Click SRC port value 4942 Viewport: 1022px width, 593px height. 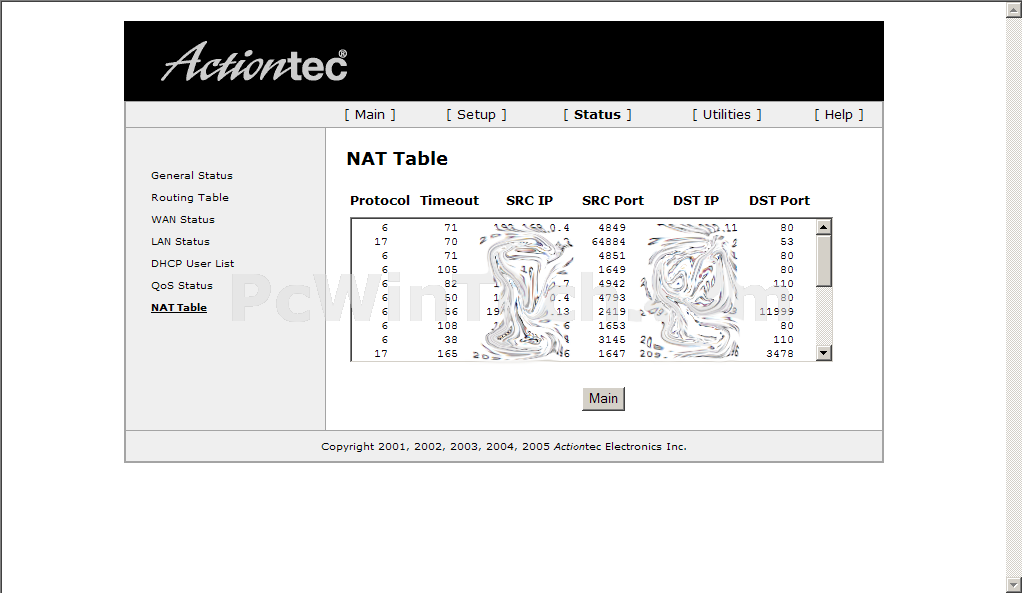(x=612, y=283)
